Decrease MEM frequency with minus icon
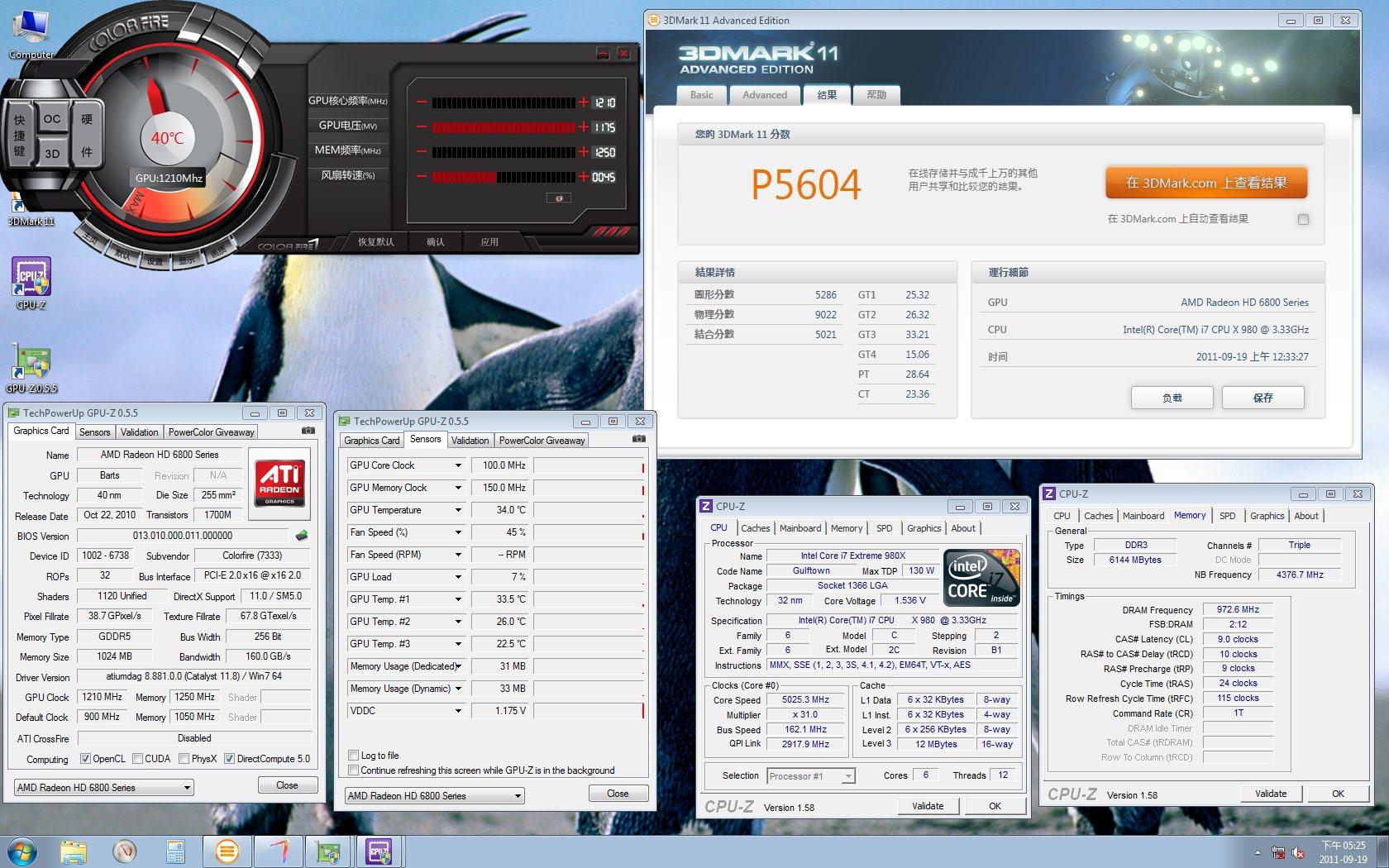 pos(422,152)
